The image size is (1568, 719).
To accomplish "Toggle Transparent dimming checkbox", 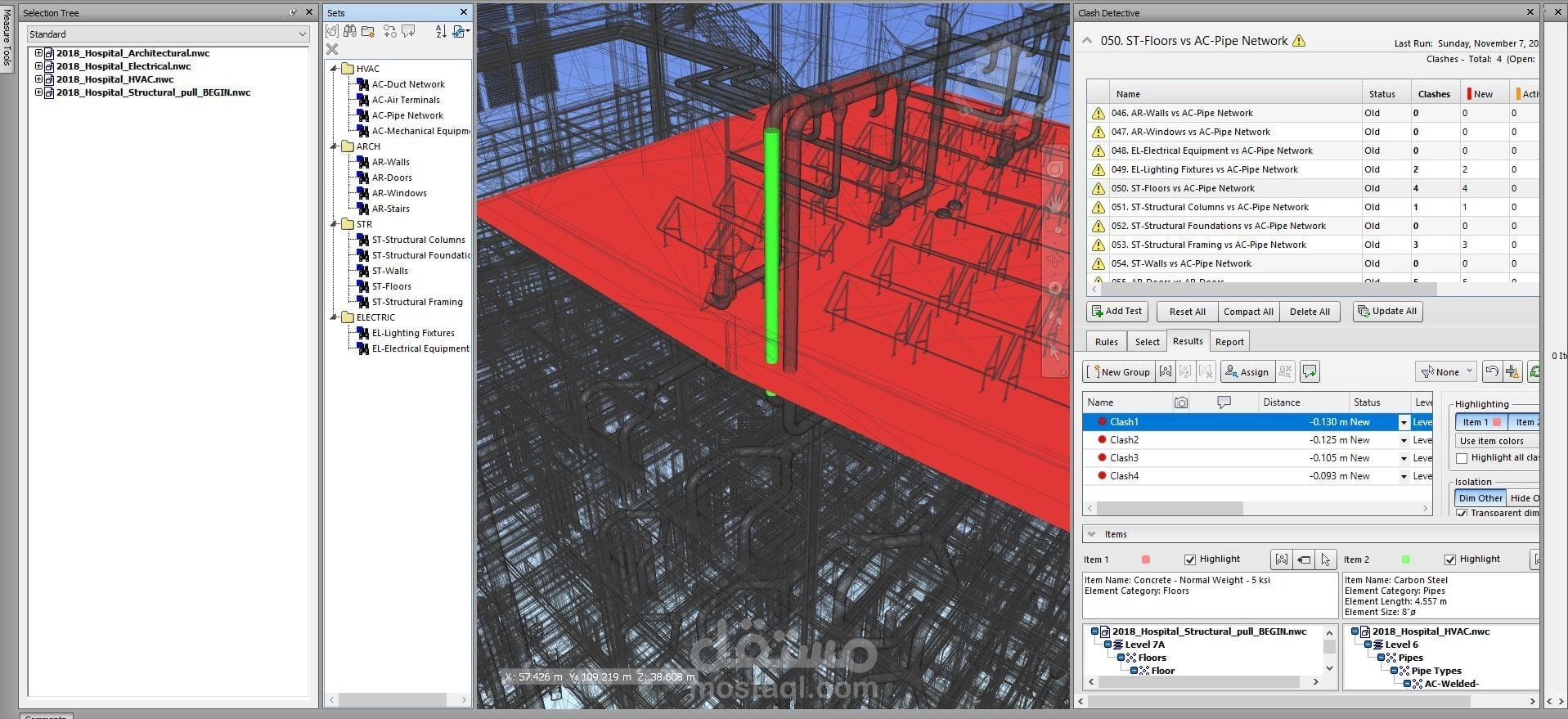I will 1462,513.
